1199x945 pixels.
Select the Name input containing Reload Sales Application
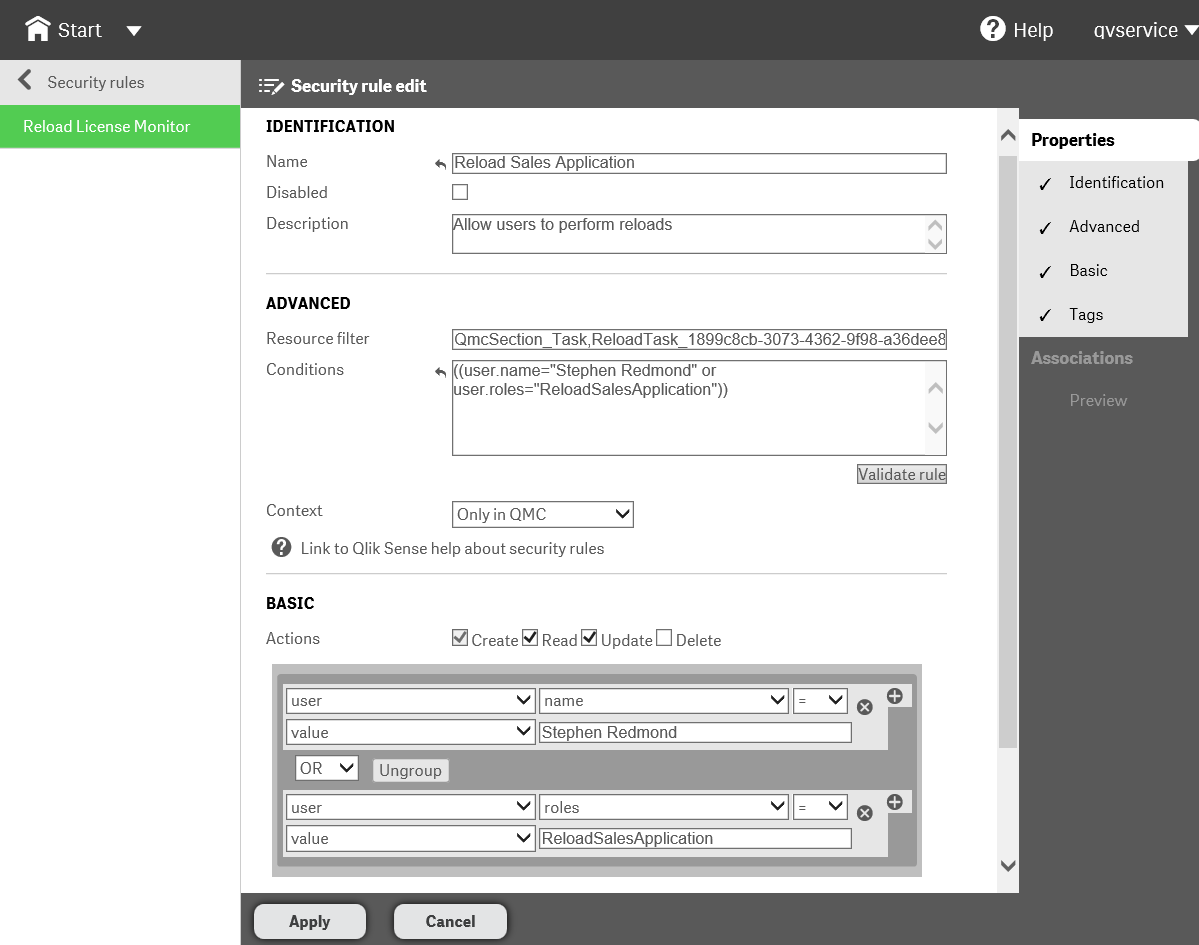(698, 162)
